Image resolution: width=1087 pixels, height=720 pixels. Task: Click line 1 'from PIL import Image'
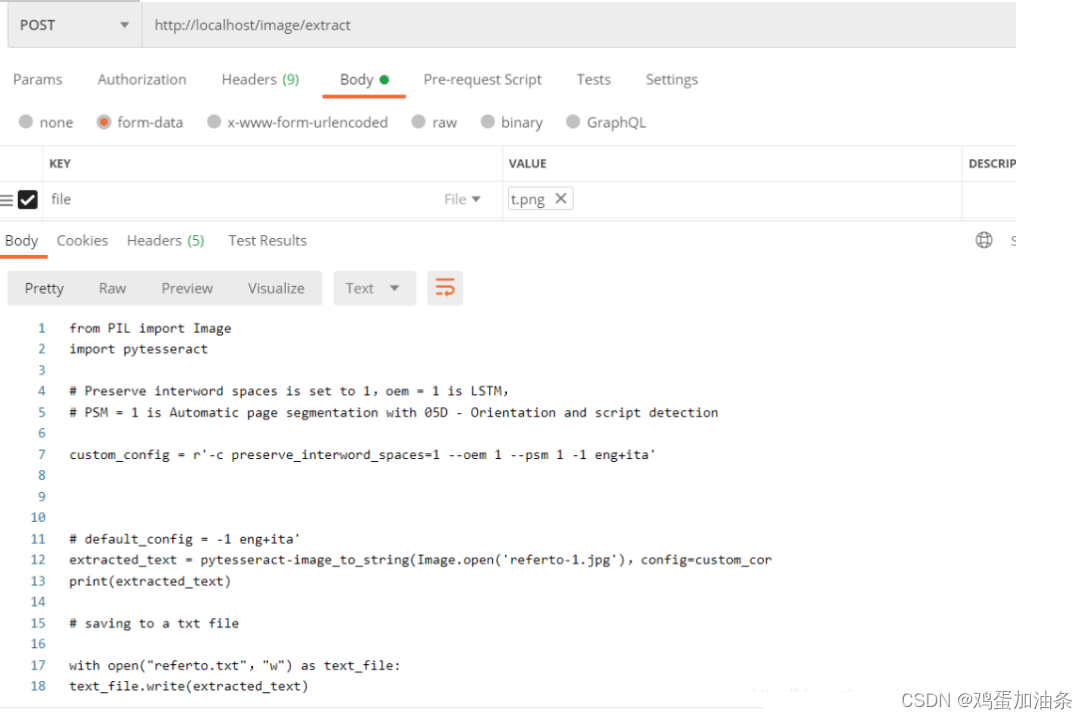coord(150,328)
